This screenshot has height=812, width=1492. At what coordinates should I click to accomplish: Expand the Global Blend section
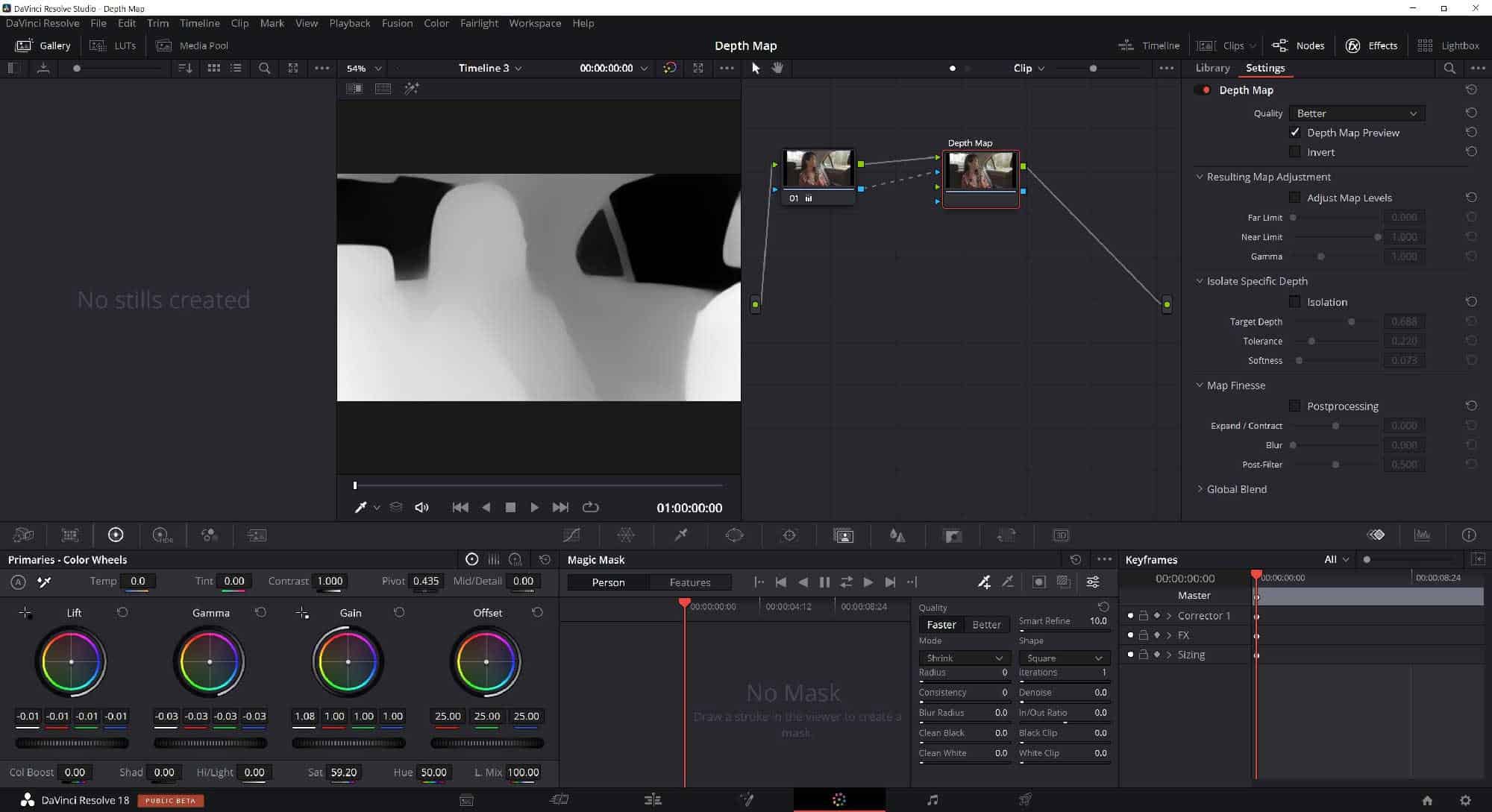(1200, 489)
